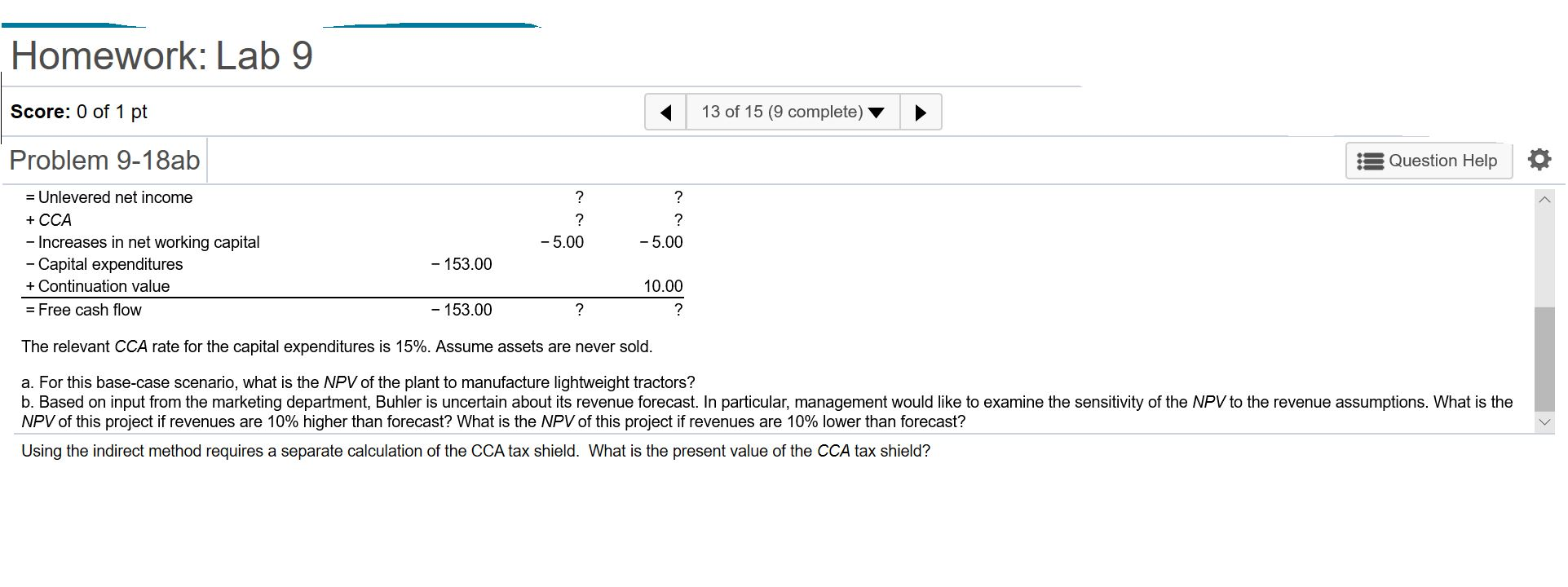1568x587 pixels.
Task: Select the Unlevered net income answer field
Action: point(579,196)
